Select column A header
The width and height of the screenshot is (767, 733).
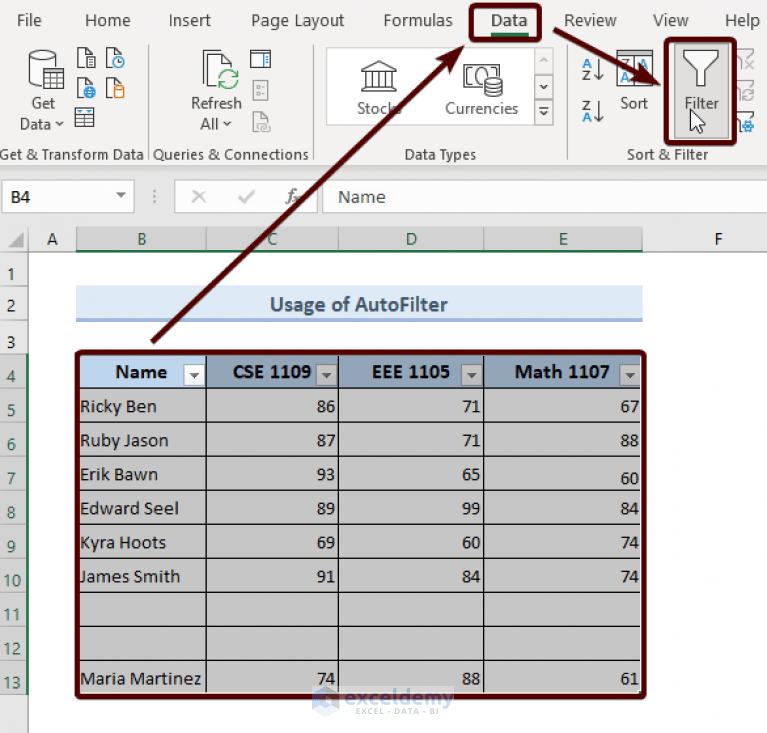coord(52,239)
